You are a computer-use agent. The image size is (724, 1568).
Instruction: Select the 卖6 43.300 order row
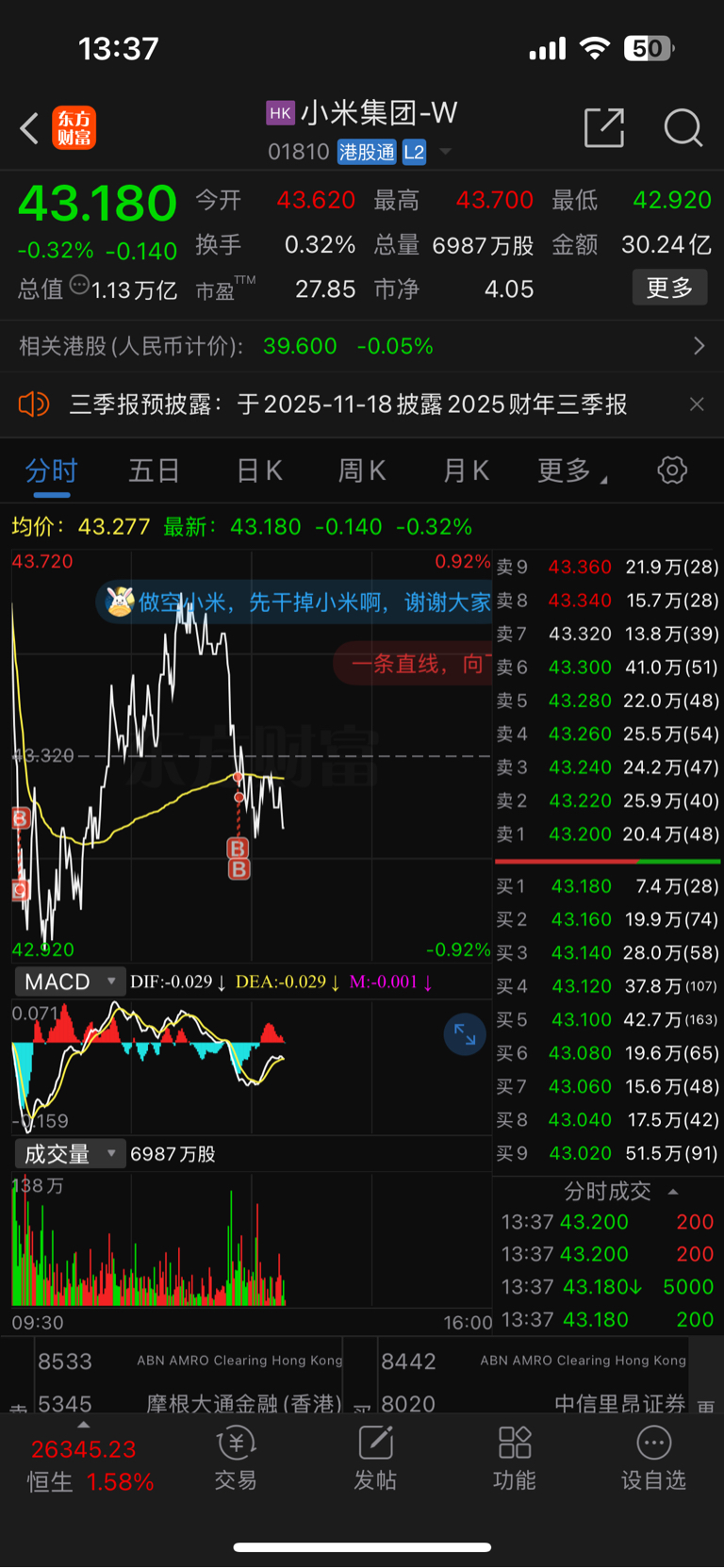click(608, 667)
